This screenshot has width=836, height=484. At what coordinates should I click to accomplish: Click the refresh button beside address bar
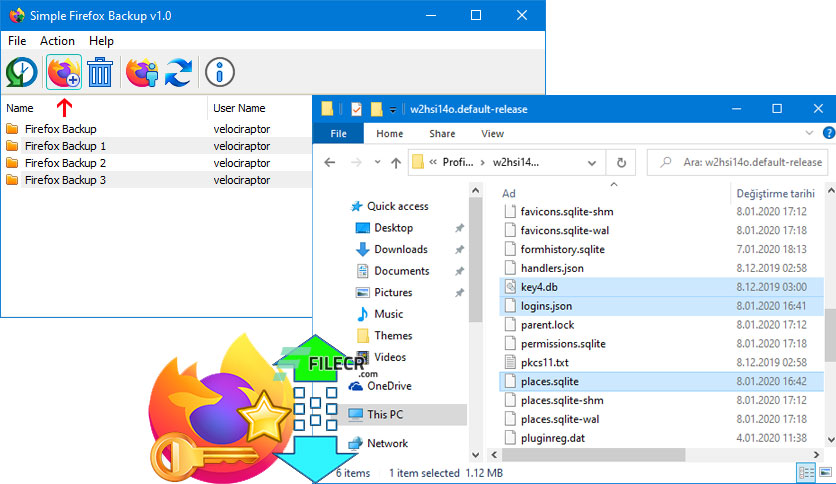(x=621, y=163)
